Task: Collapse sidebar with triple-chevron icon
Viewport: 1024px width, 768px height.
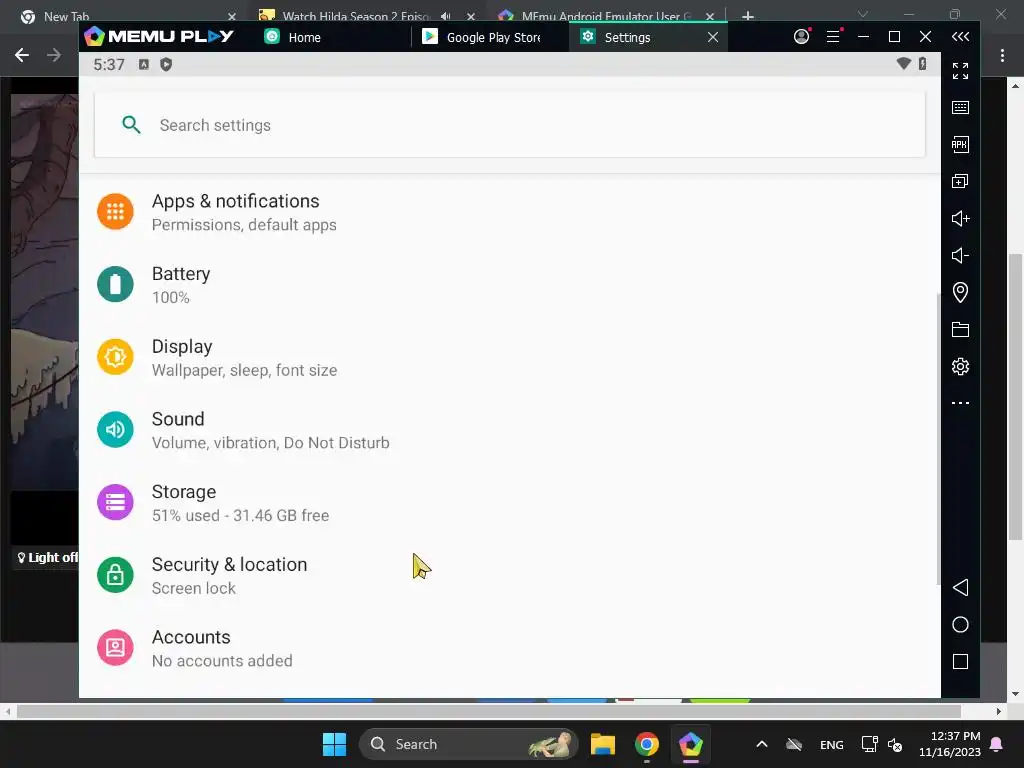Action: click(x=960, y=37)
